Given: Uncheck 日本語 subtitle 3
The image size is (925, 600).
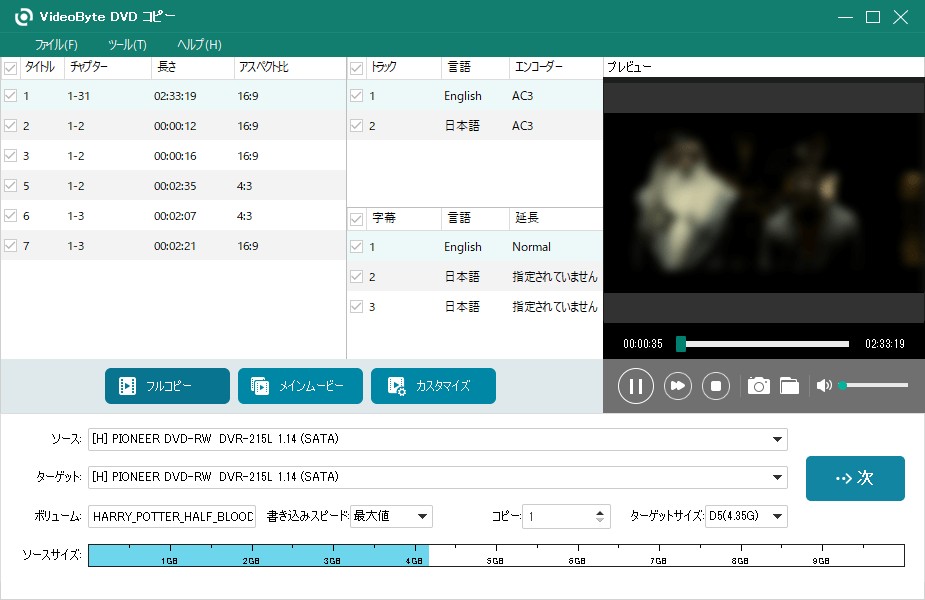Looking at the screenshot, I should (356, 307).
